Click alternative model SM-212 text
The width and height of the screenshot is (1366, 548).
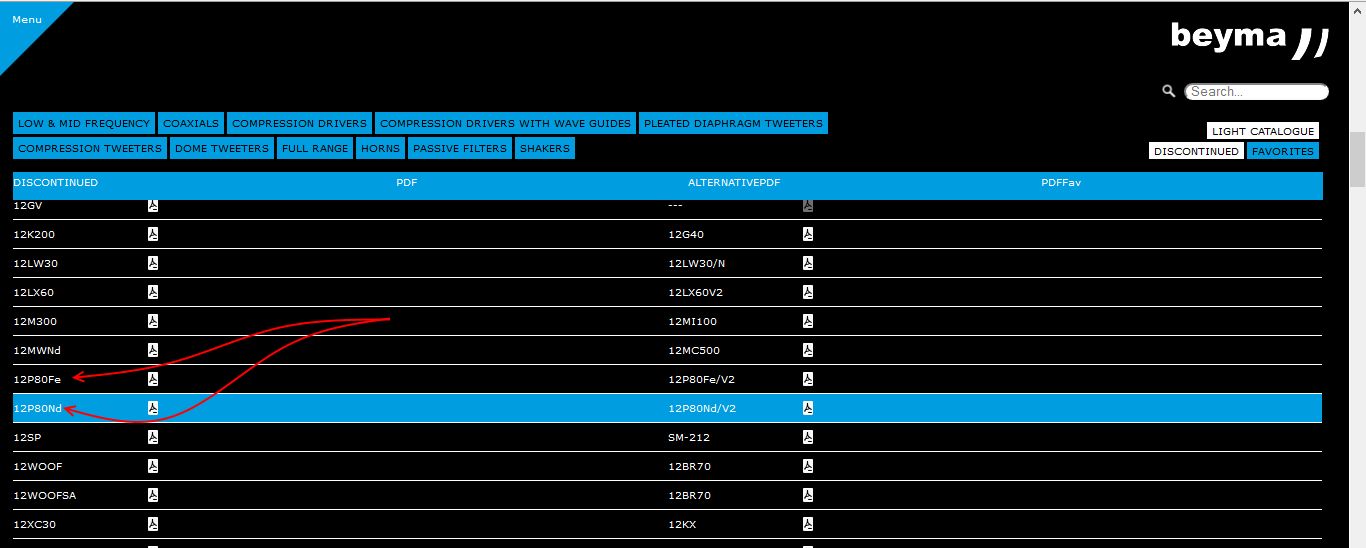pos(688,438)
